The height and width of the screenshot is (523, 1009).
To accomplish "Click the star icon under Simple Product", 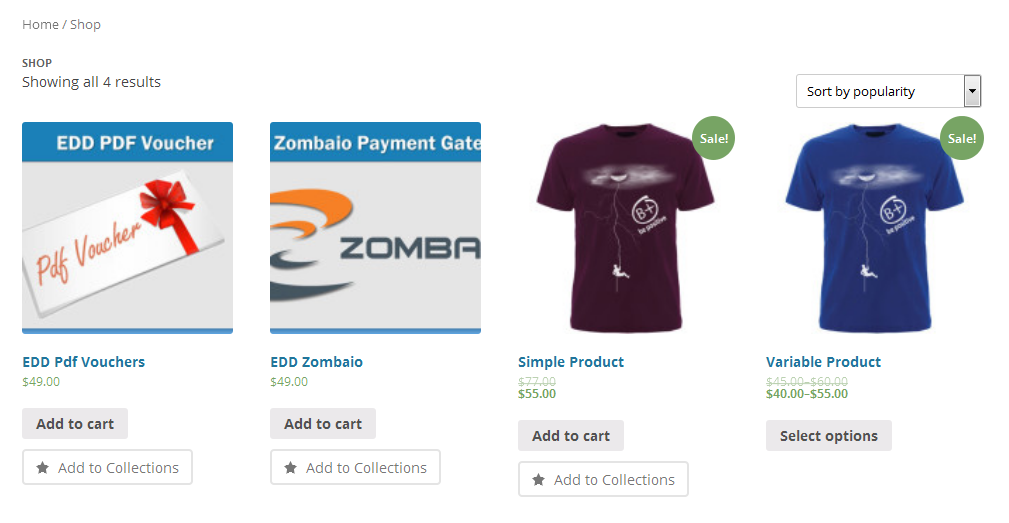I will [539, 480].
